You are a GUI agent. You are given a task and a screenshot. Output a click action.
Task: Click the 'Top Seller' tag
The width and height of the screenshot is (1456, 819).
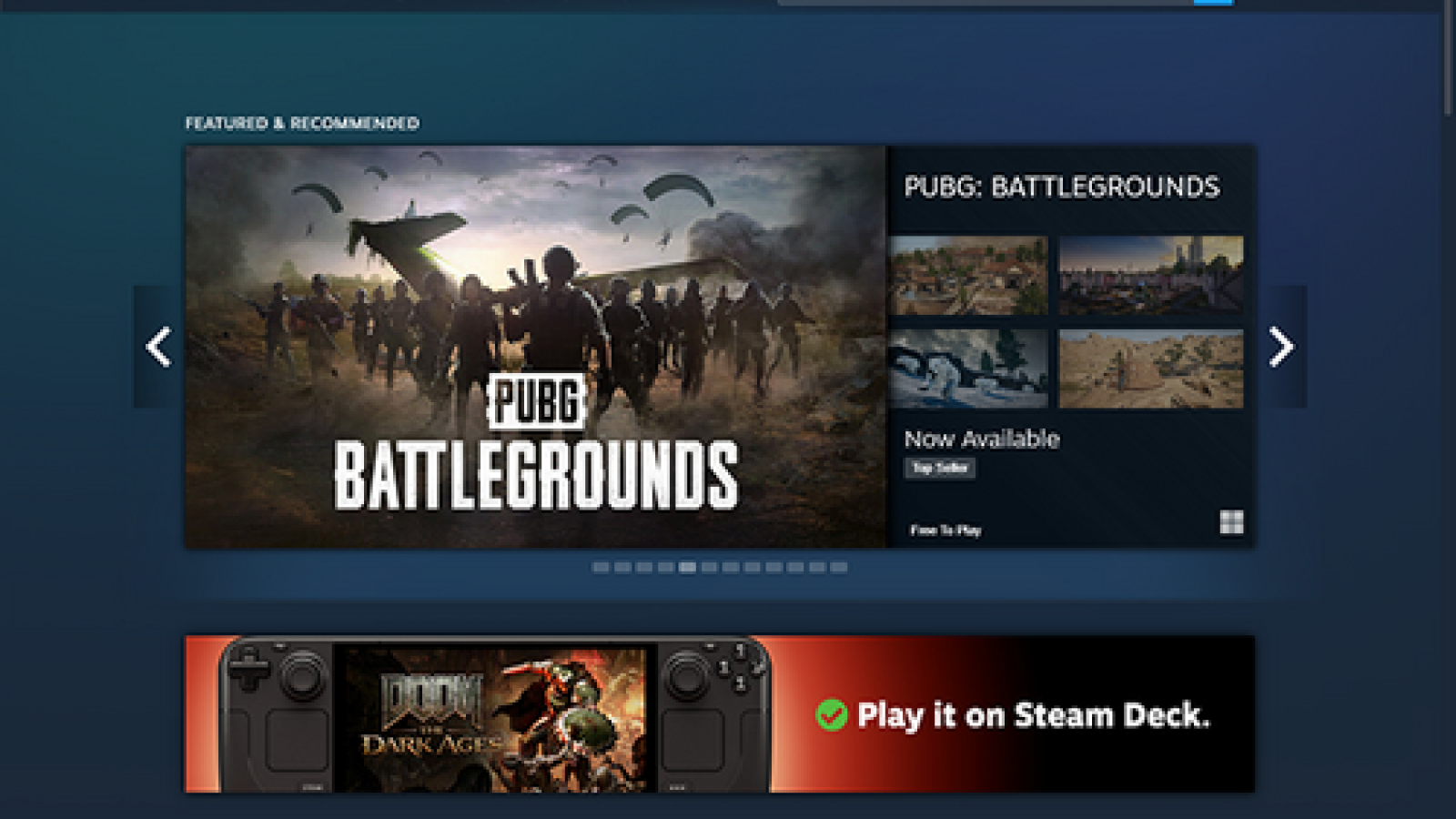[x=940, y=468]
